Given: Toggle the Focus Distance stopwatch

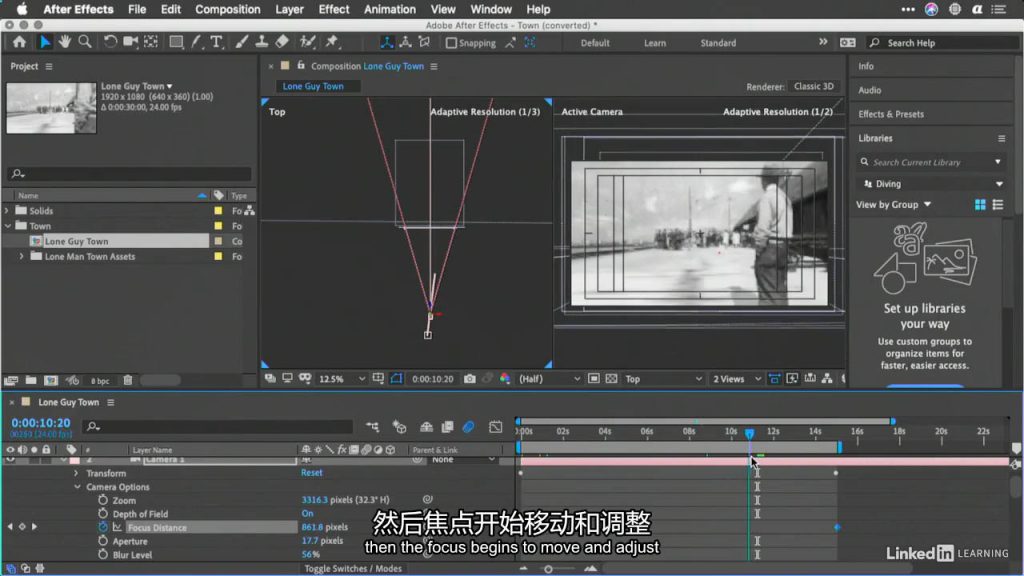Looking at the screenshot, I should click(x=103, y=527).
